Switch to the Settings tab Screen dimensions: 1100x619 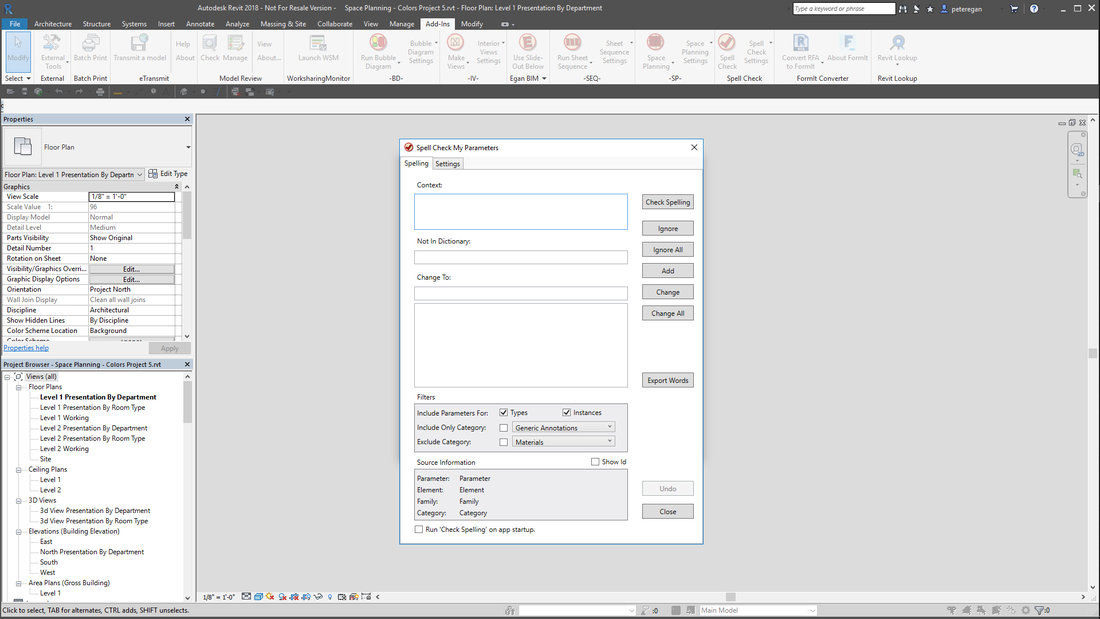tap(447, 164)
